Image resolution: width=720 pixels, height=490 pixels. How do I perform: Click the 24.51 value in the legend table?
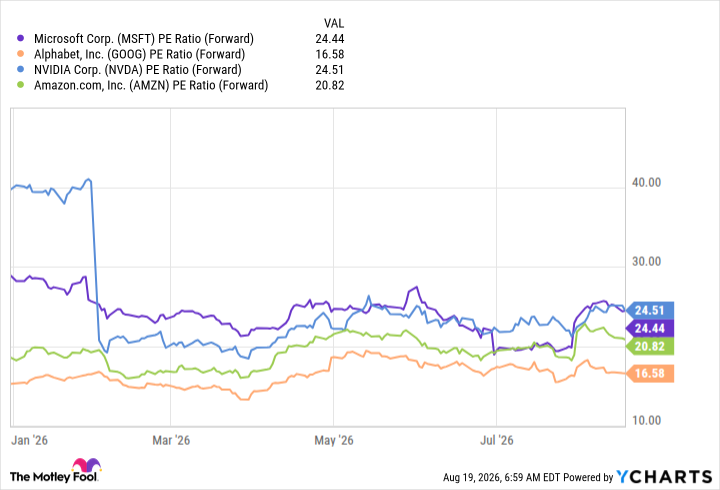point(330,70)
